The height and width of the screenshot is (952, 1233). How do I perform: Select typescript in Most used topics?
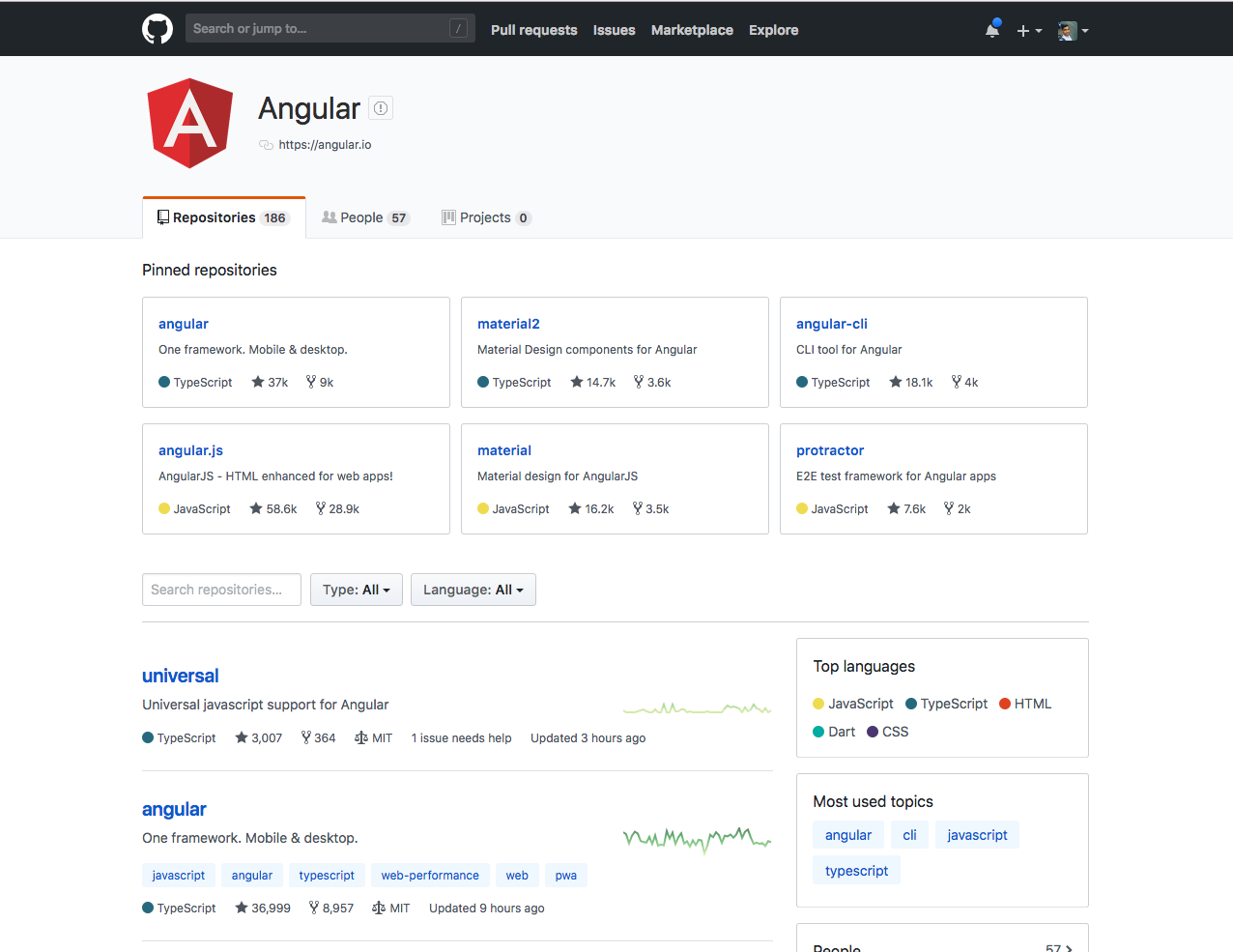(856, 871)
